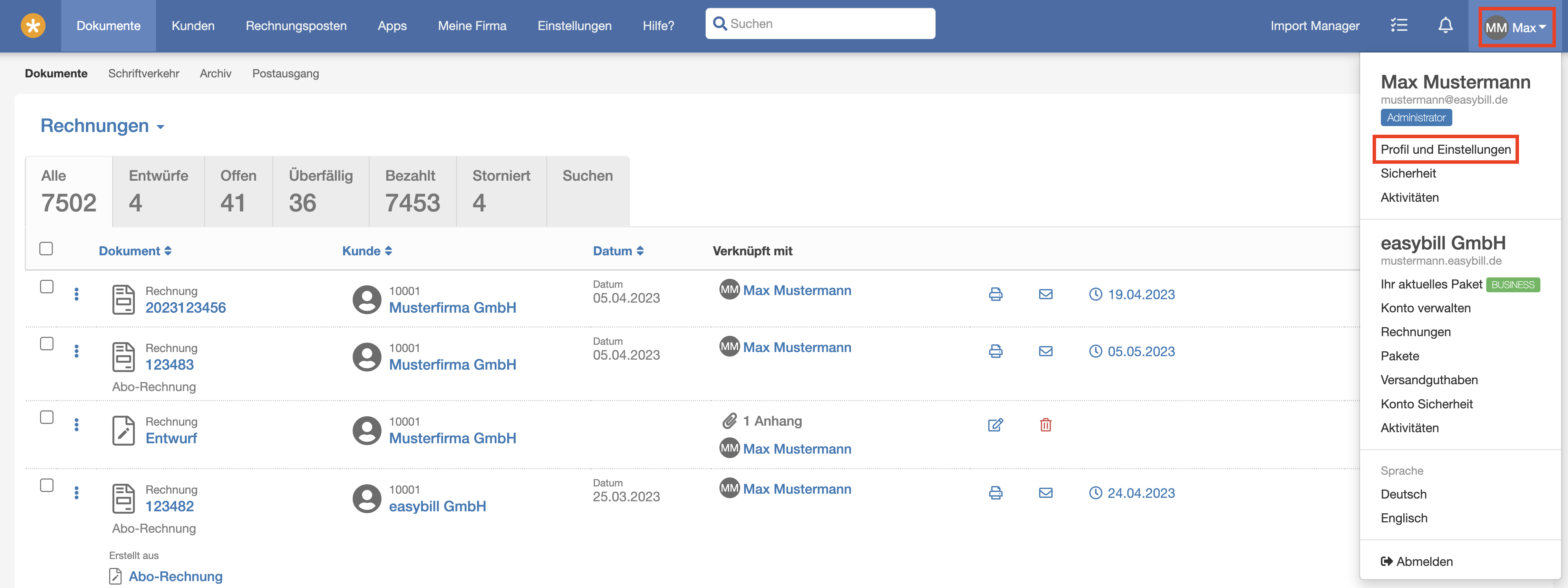
Task: Edit the Entwurf invoice with pencil icon
Action: pyautogui.click(x=995, y=425)
